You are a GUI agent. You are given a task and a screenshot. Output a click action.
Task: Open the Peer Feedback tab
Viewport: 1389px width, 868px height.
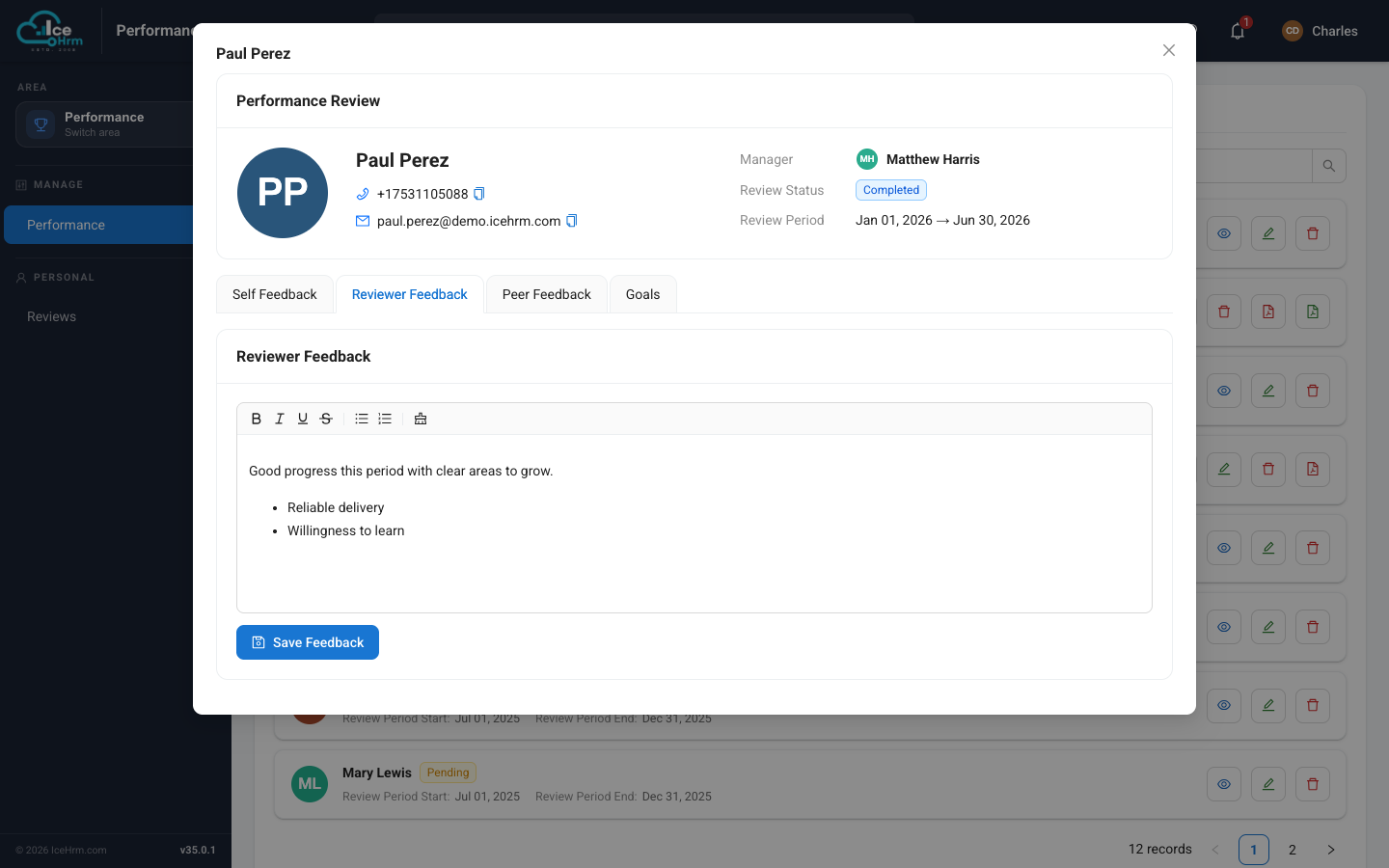pos(547,294)
